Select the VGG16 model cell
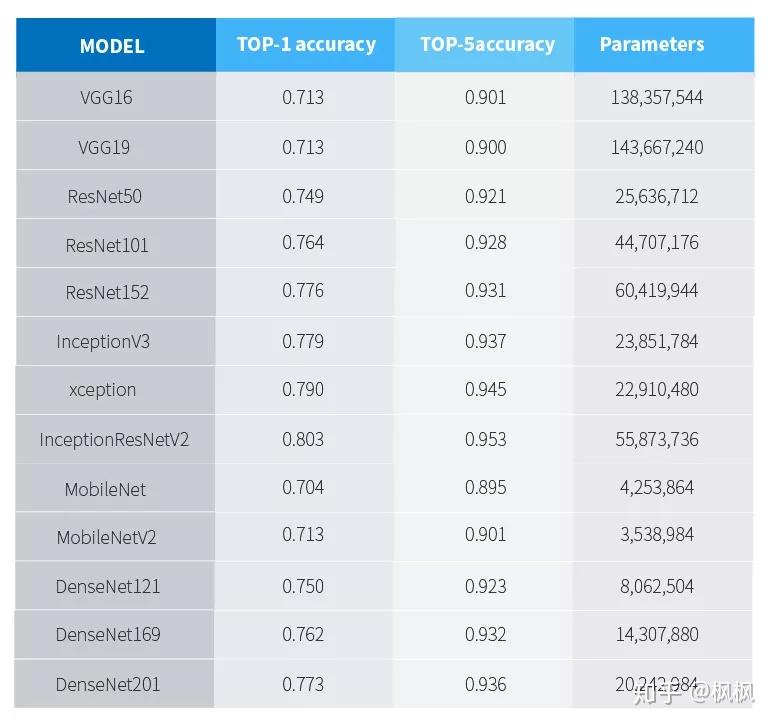The height and width of the screenshot is (724, 775). 106,98
